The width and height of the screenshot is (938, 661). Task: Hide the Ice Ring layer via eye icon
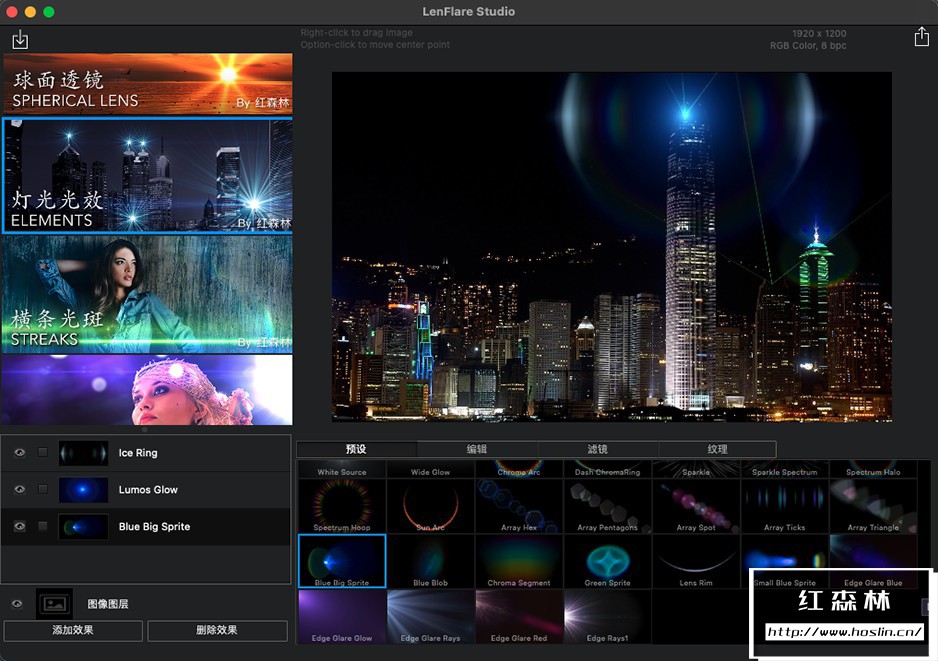(x=19, y=453)
